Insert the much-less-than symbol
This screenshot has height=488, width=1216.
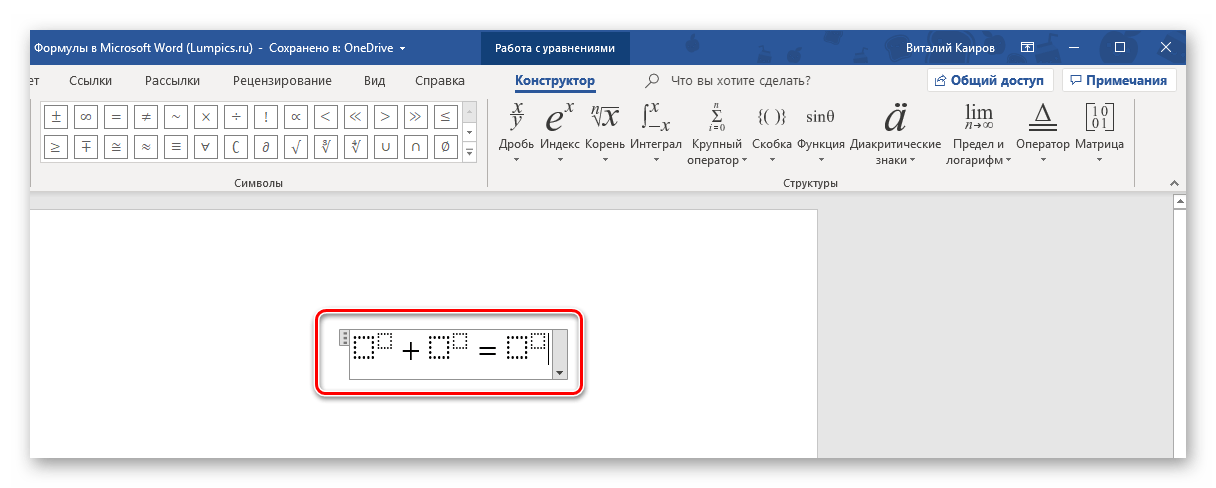356,116
